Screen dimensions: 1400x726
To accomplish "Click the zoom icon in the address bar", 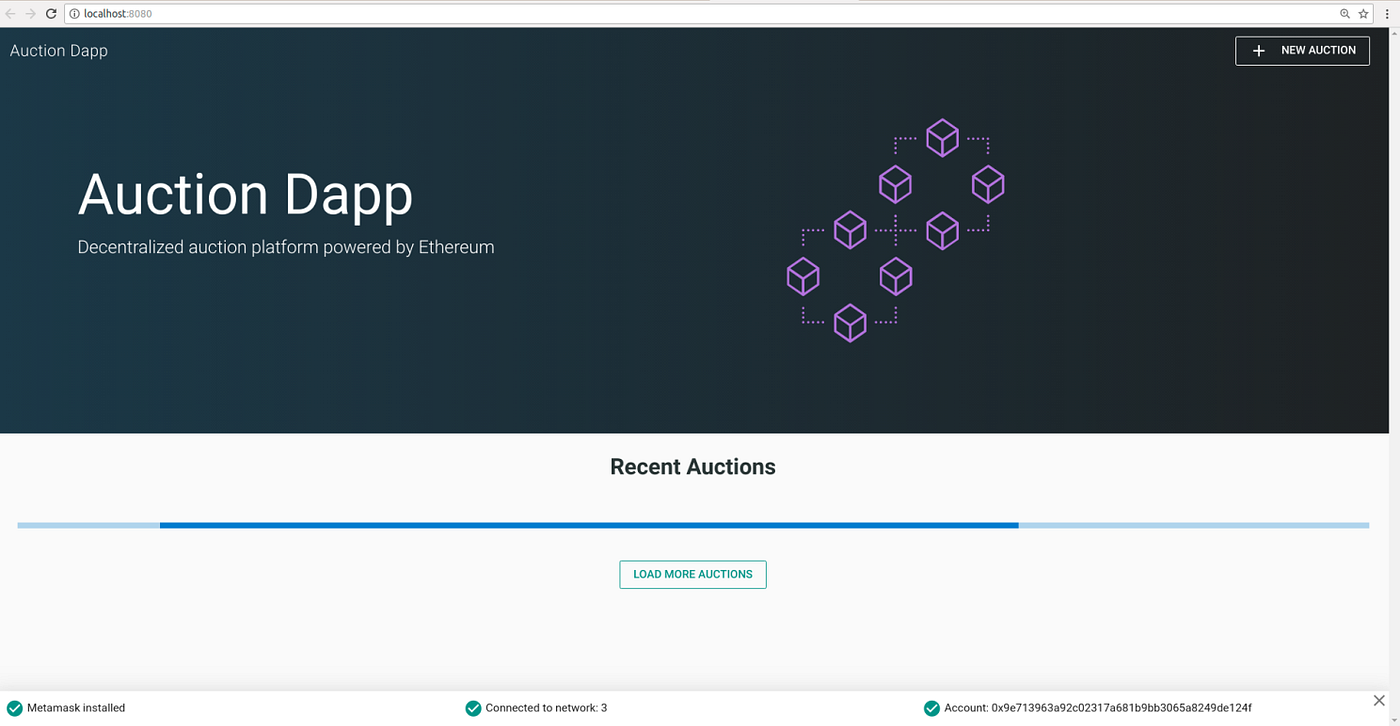I will (x=1345, y=13).
